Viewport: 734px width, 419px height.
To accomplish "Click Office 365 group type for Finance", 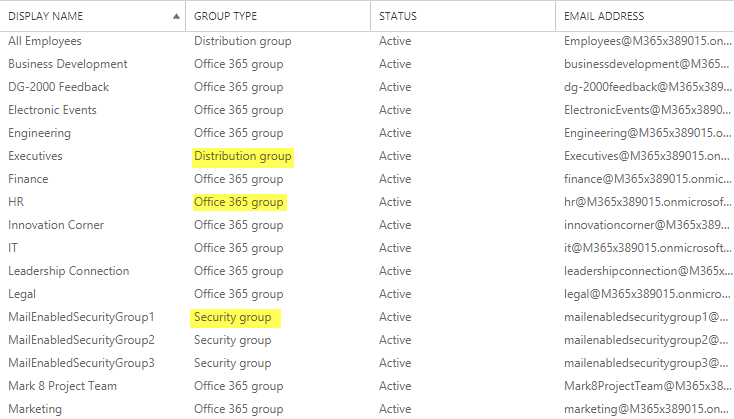I will click(x=239, y=179).
